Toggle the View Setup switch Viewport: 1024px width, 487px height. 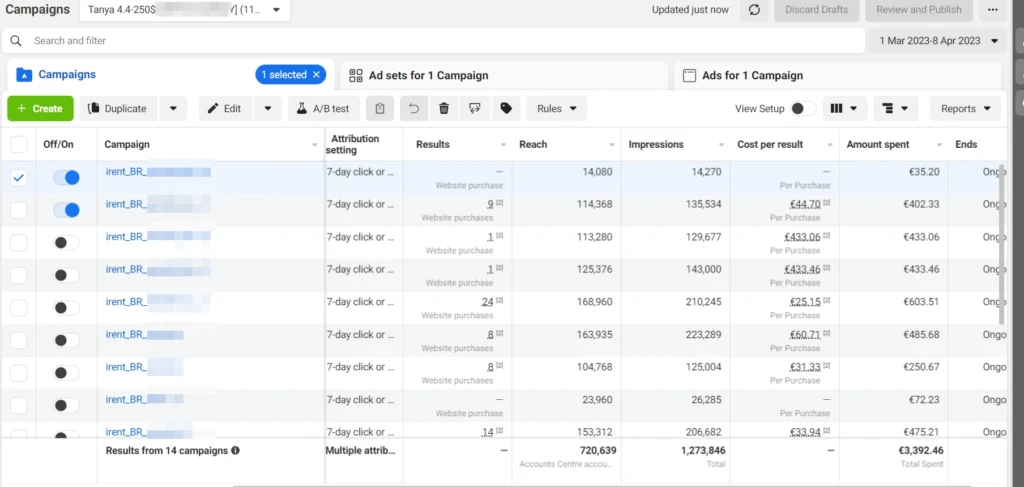coord(803,108)
